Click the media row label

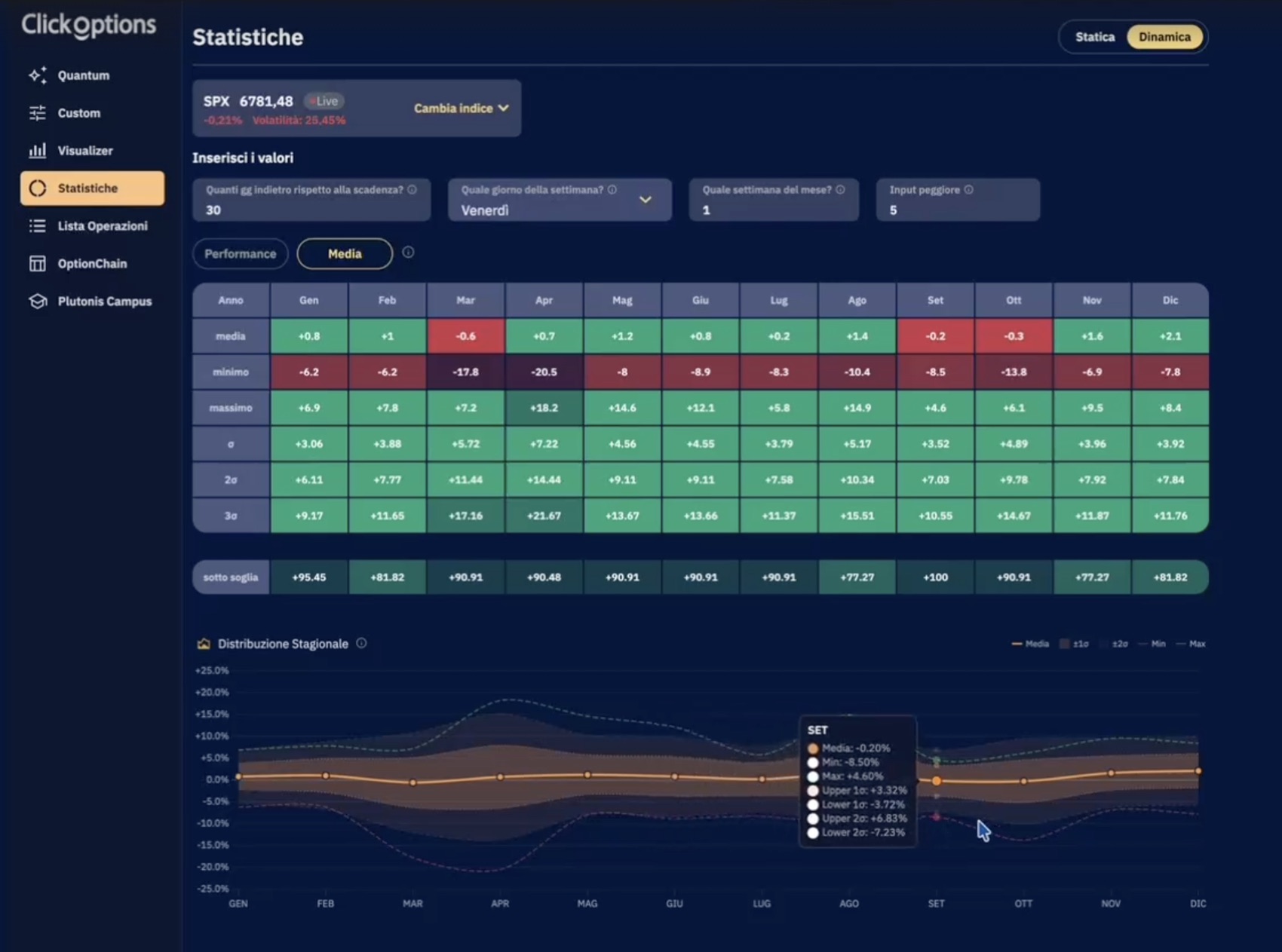coord(231,336)
